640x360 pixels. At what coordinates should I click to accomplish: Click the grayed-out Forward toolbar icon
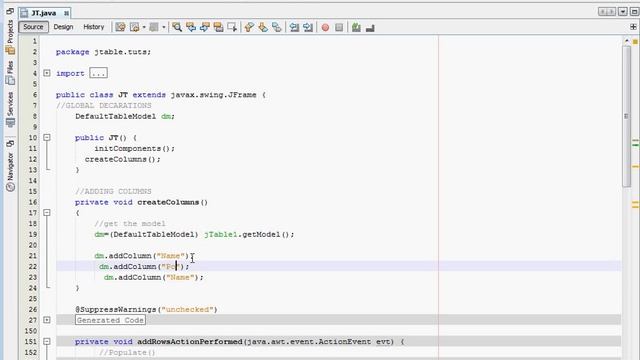coord(154,27)
